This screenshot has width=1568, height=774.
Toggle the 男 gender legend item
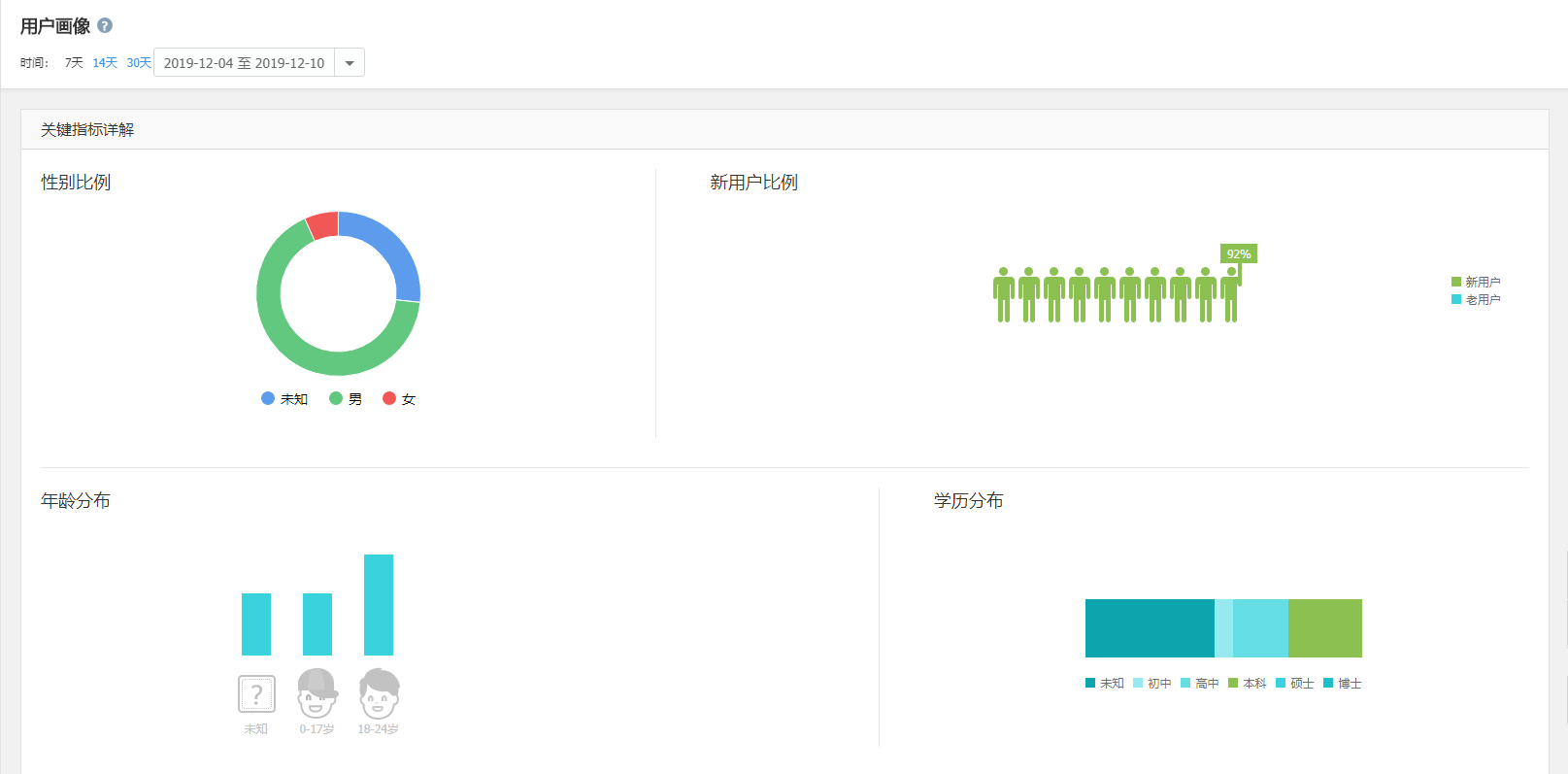tap(346, 399)
